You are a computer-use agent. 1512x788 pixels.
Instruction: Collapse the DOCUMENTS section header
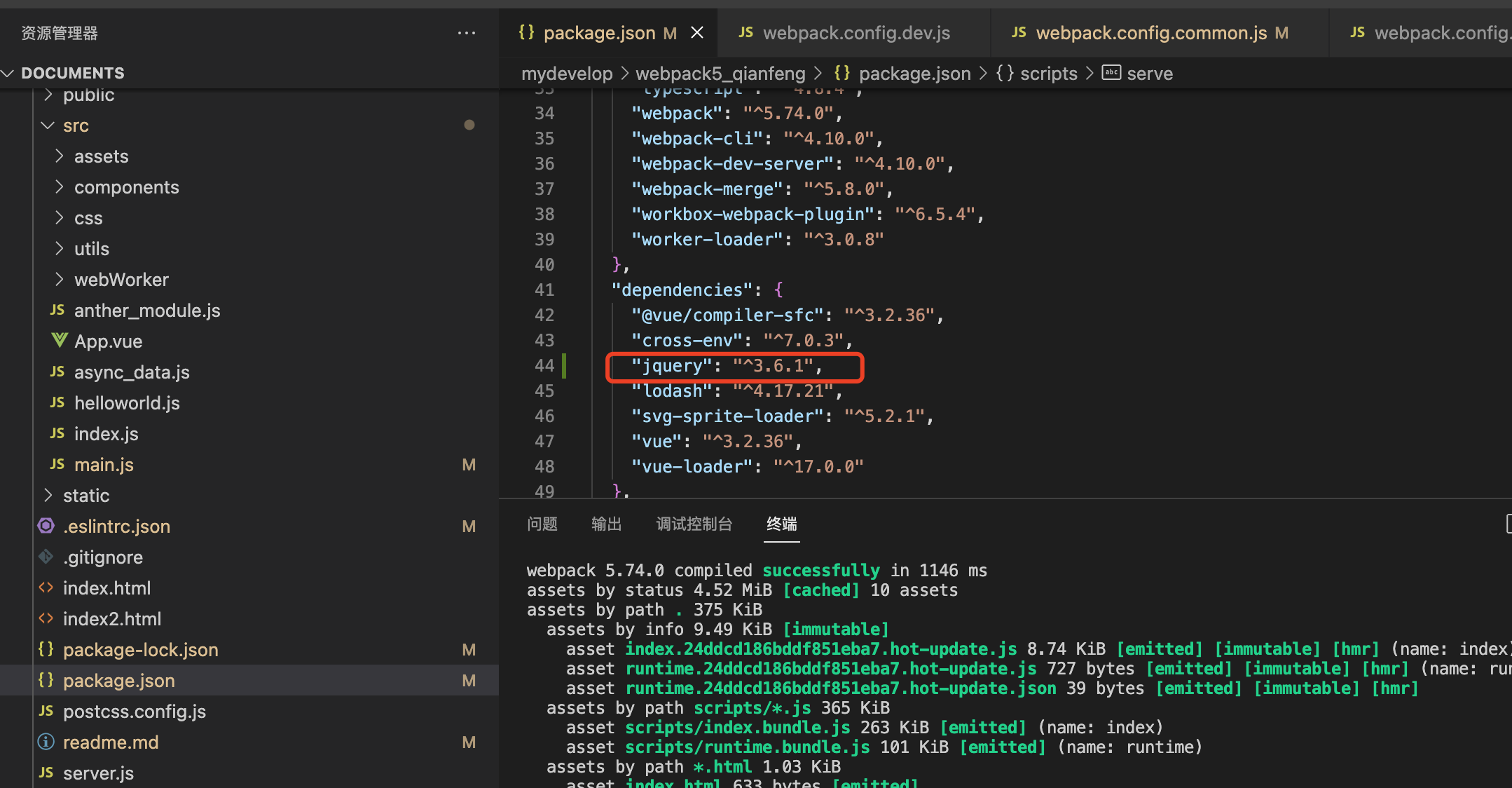click(8, 73)
